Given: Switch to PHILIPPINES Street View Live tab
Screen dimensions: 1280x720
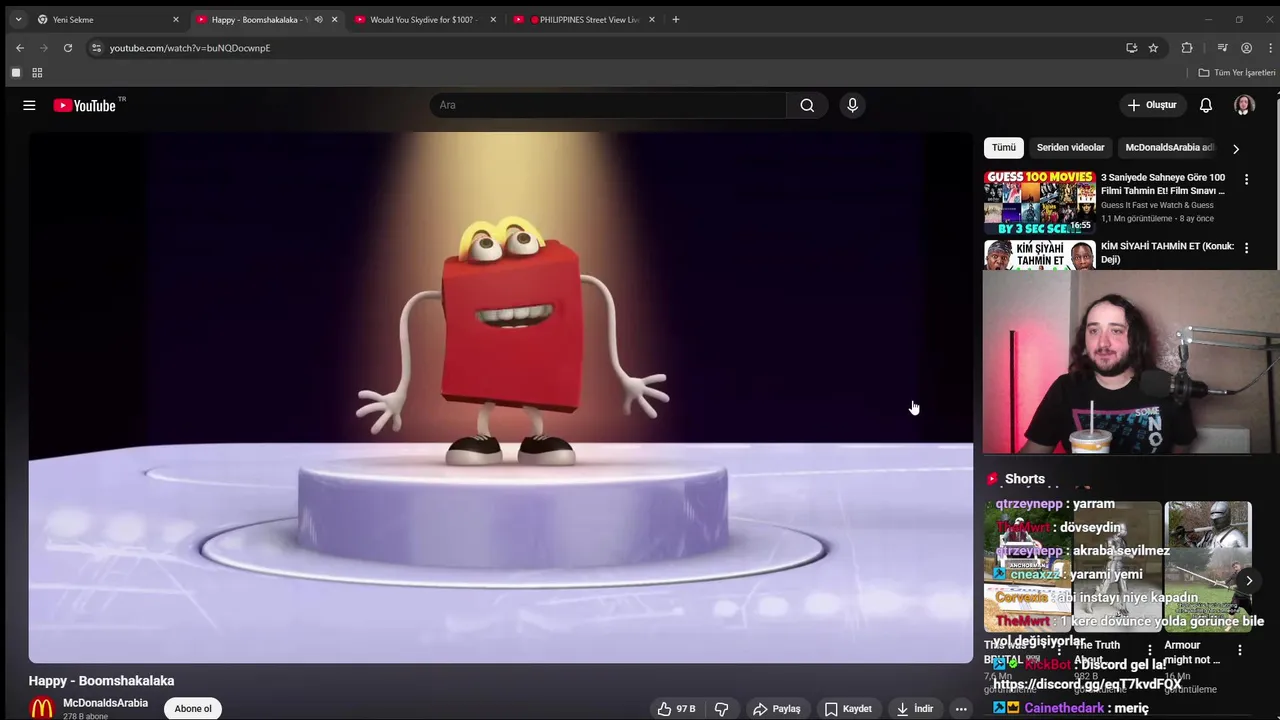Looking at the screenshot, I should [583, 19].
